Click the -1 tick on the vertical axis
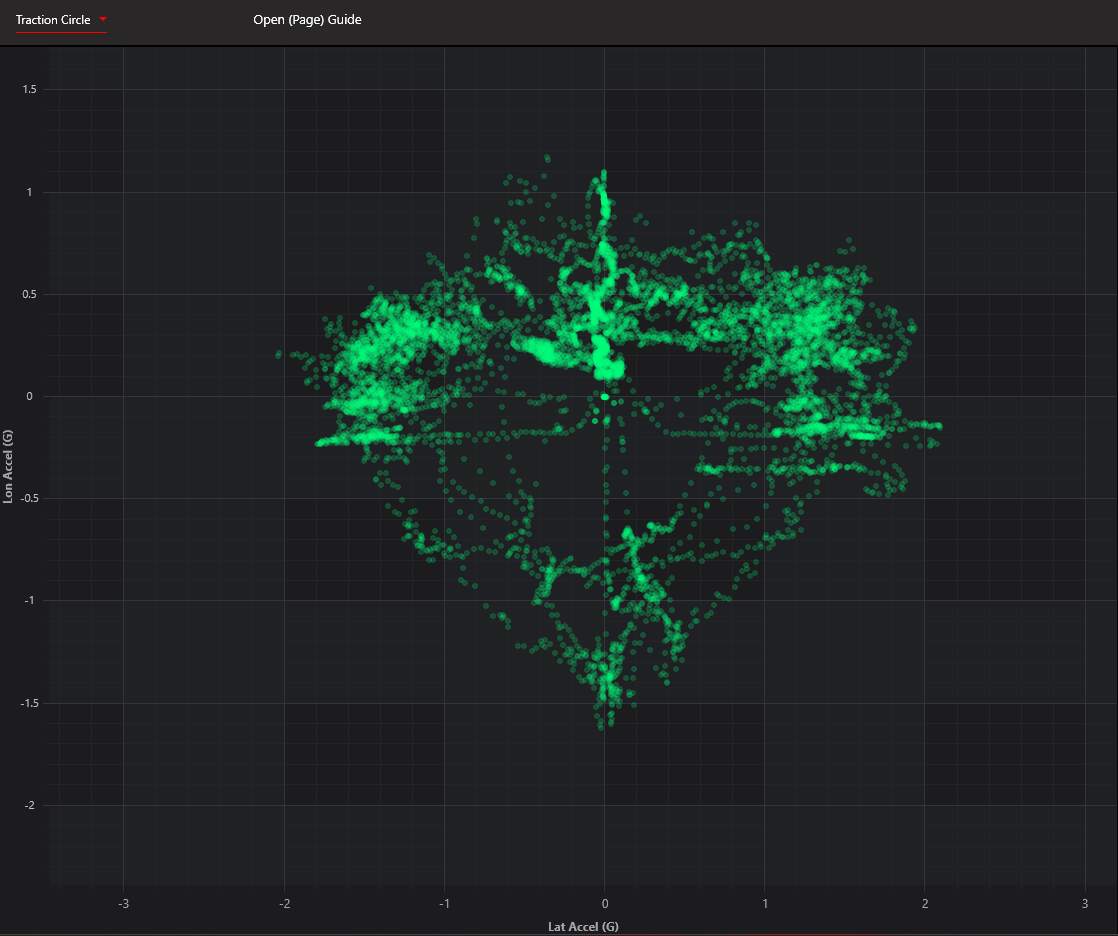1118x936 pixels. point(31,601)
